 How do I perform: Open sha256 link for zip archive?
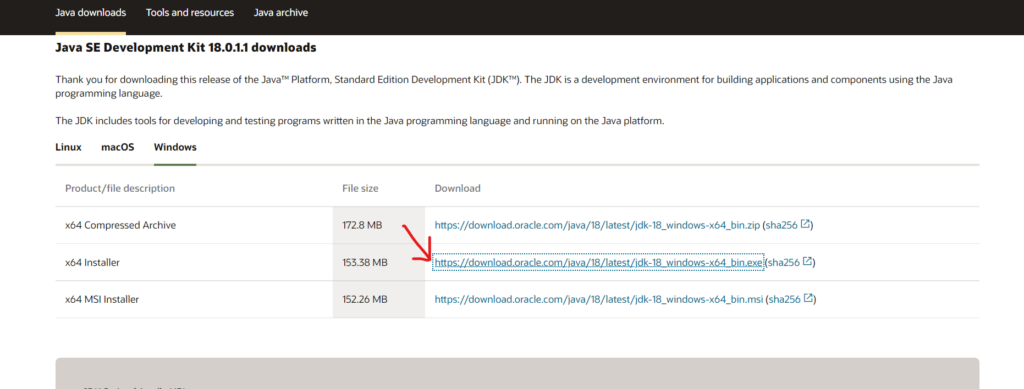(782, 225)
